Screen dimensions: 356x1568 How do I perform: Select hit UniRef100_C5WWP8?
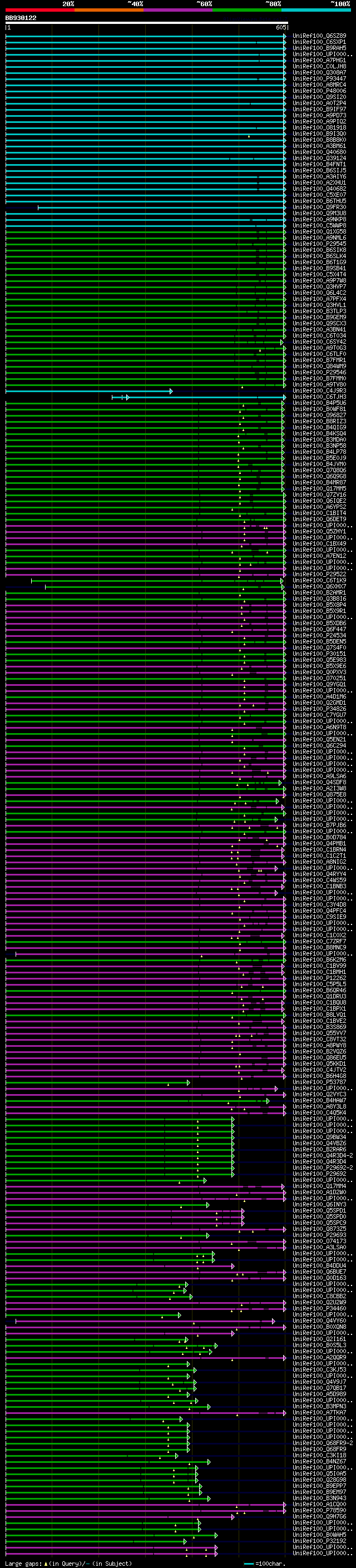tap(319, 225)
